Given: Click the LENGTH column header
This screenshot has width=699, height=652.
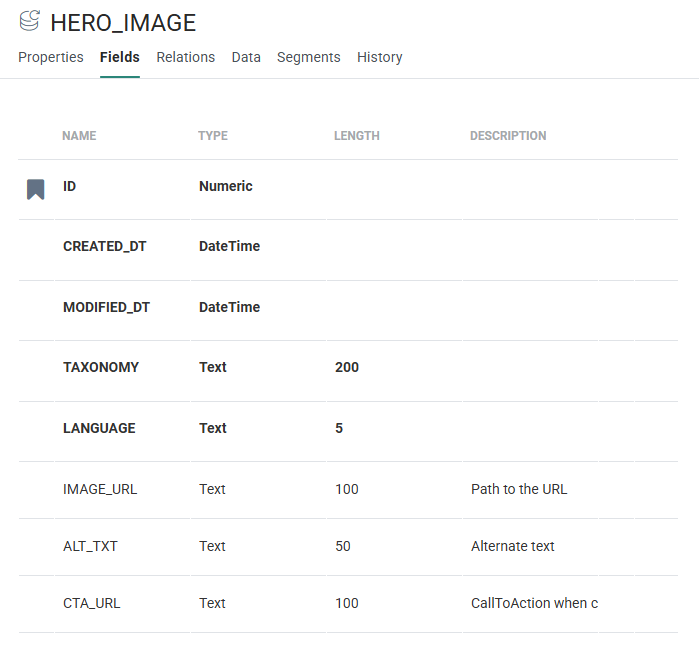Looking at the screenshot, I should tap(357, 136).
